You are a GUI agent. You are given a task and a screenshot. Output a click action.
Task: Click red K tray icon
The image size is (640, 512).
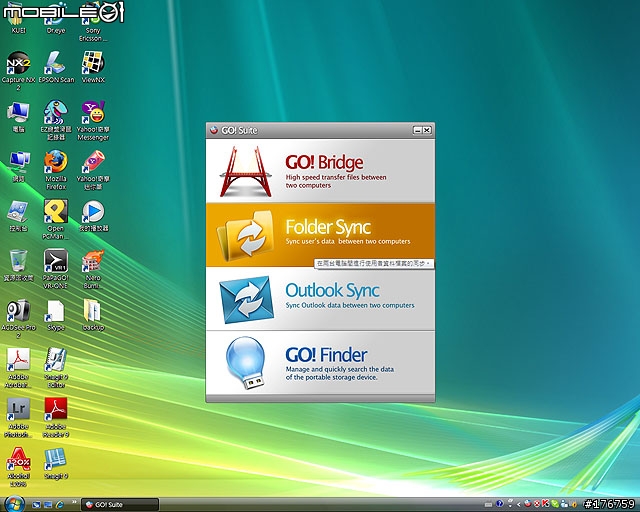(x=545, y=504)
